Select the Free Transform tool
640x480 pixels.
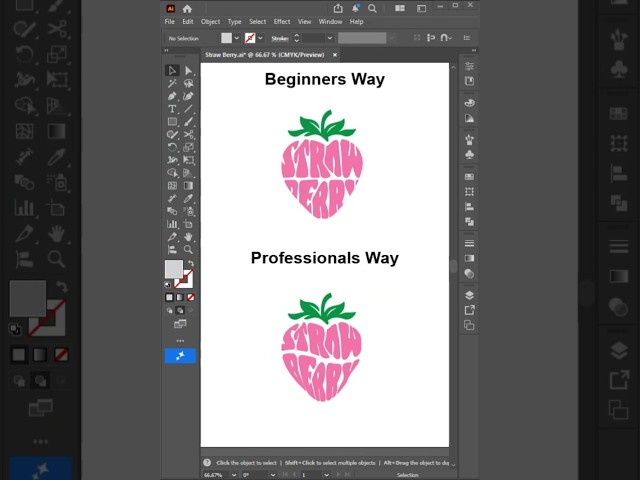[x=188, y=160]
